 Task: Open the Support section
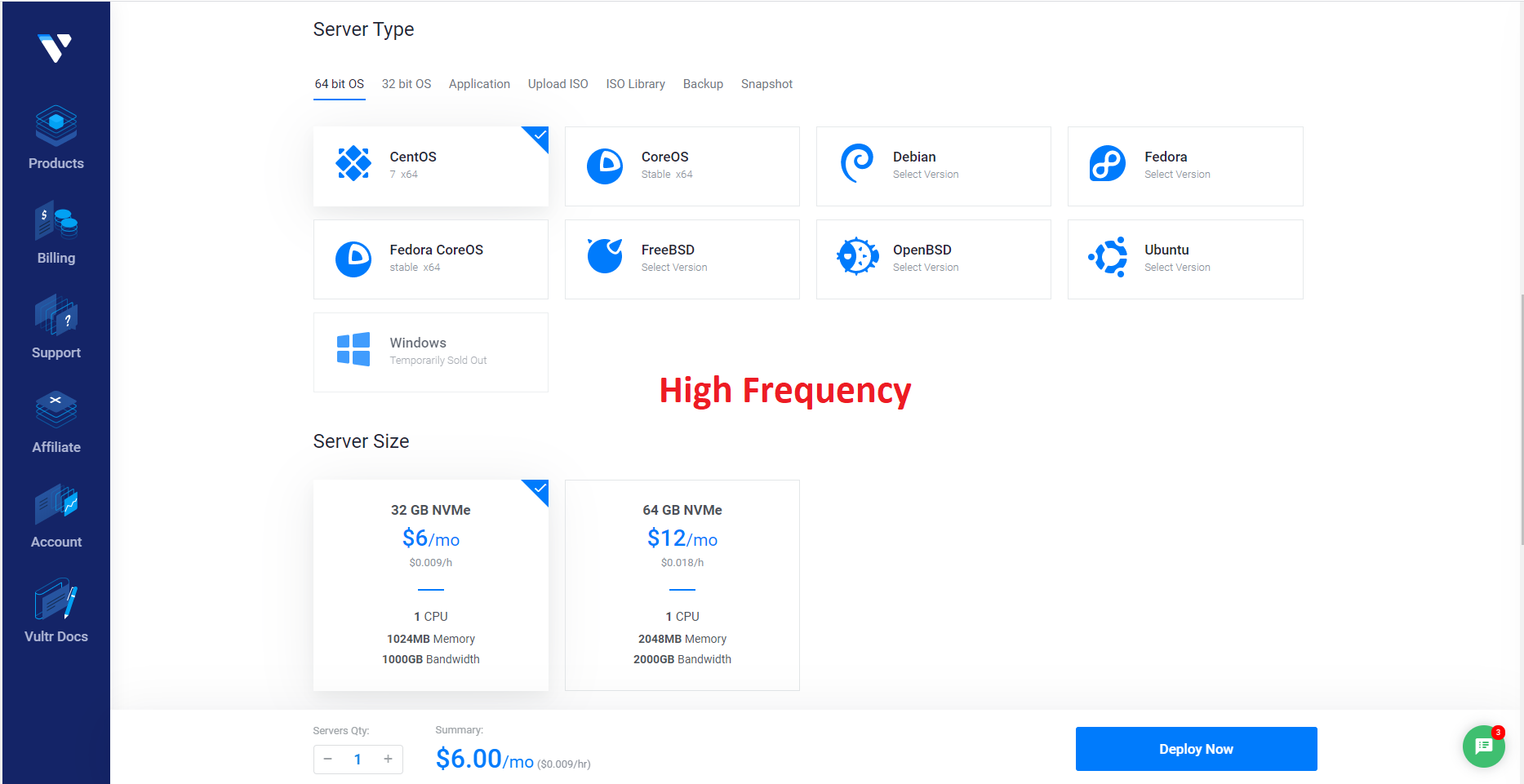click(56, 326)
